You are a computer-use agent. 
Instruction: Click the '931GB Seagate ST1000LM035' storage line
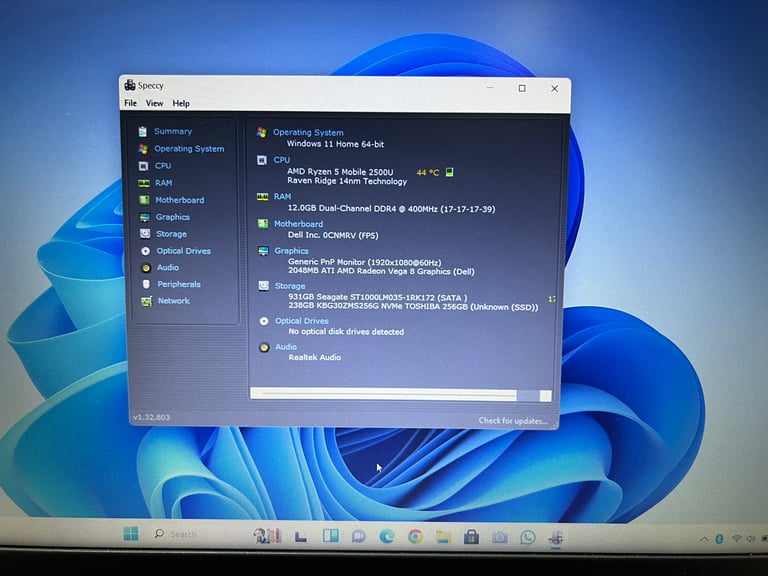[x=378, y=297]
